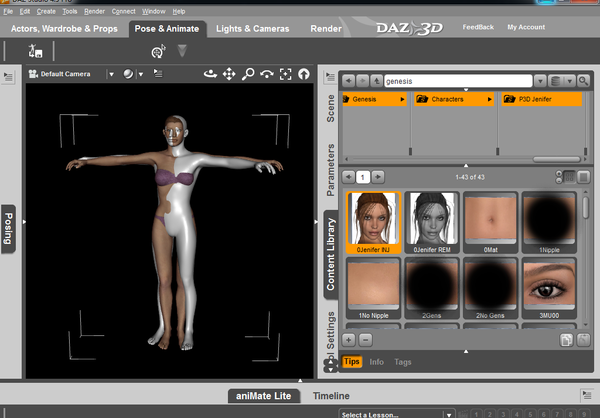Screen dimensions: 600x418
Task: Expand the draw style dropdown arrow
Action: (x=140, y=74)
